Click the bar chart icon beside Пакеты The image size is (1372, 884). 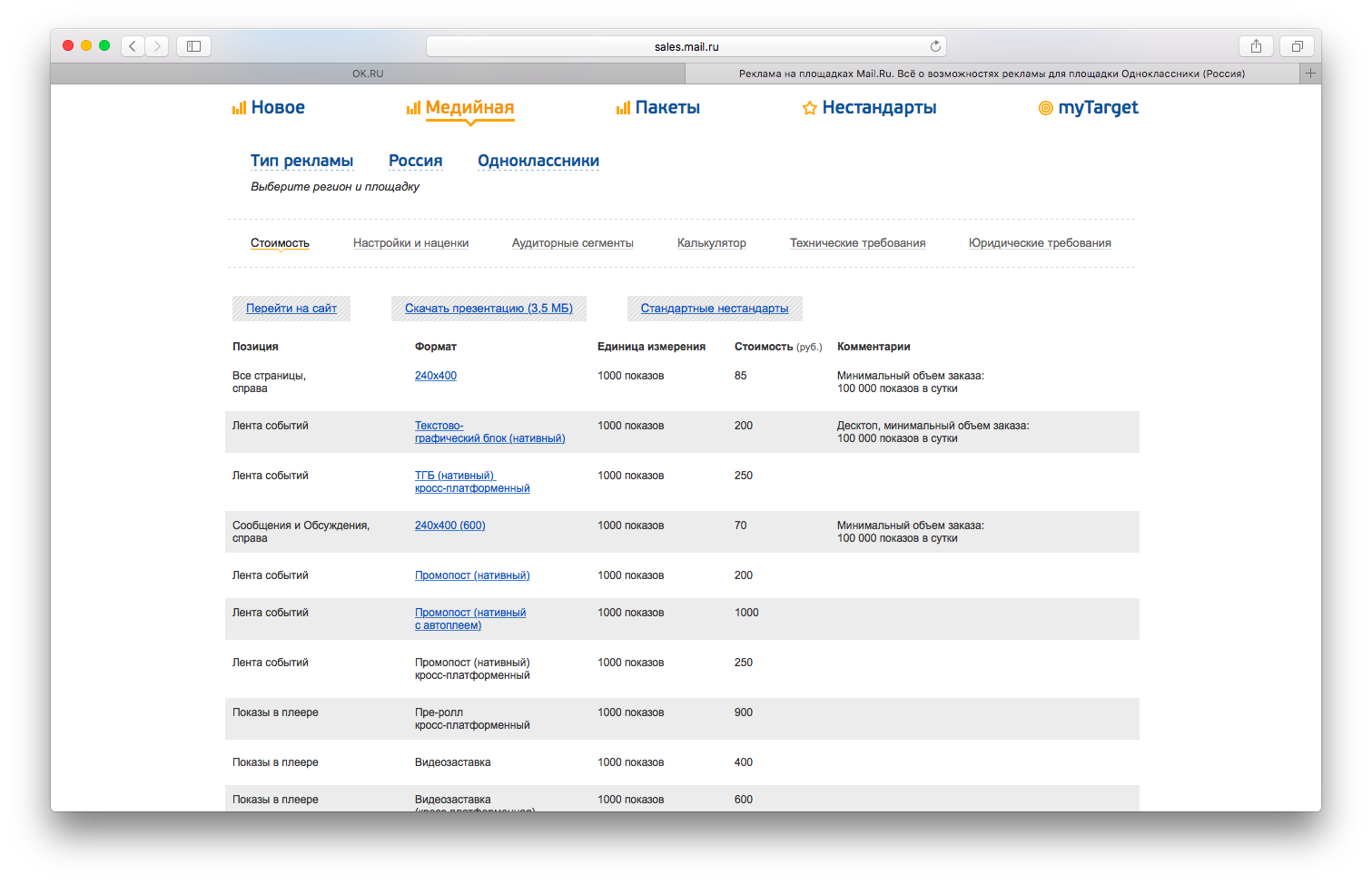tap(623, 108)
